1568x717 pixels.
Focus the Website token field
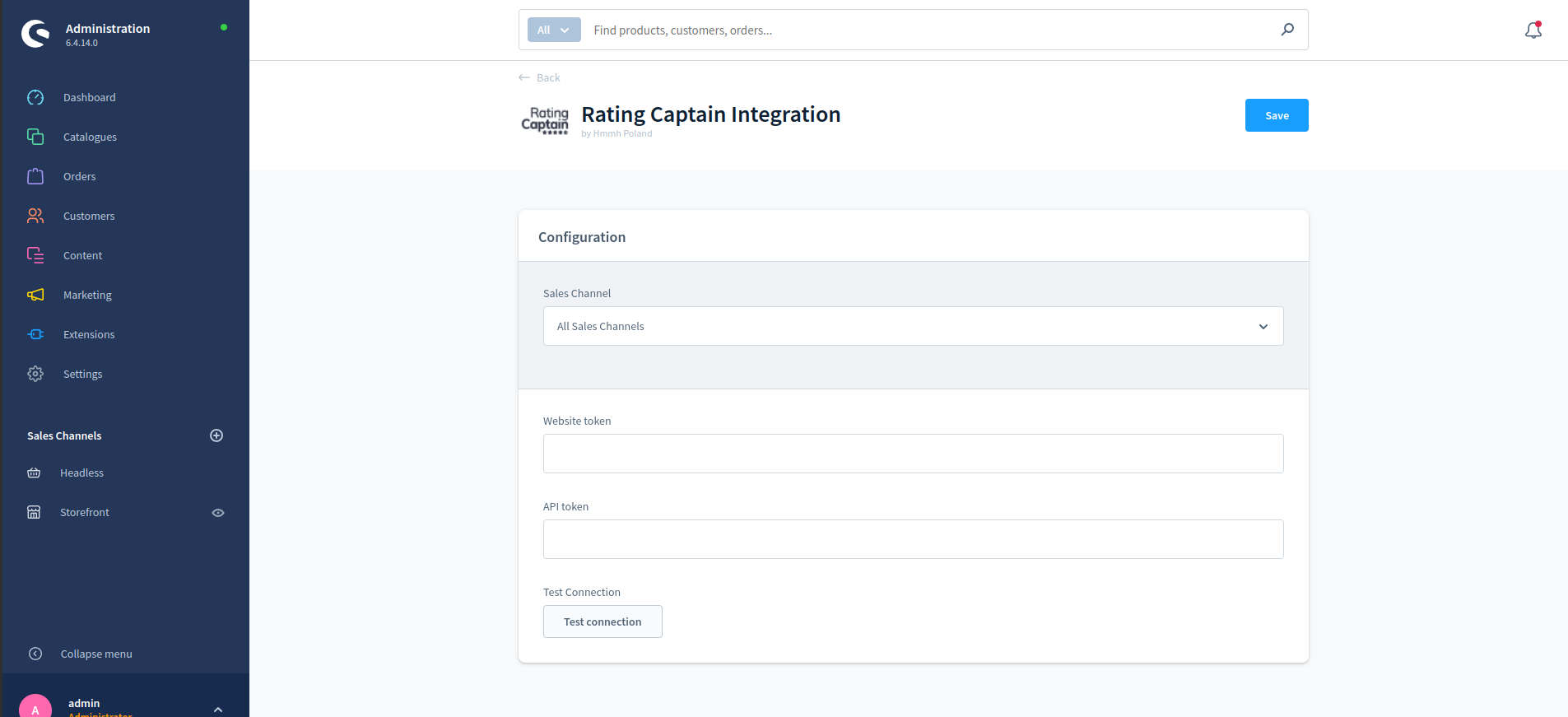(x=913, y=454)
